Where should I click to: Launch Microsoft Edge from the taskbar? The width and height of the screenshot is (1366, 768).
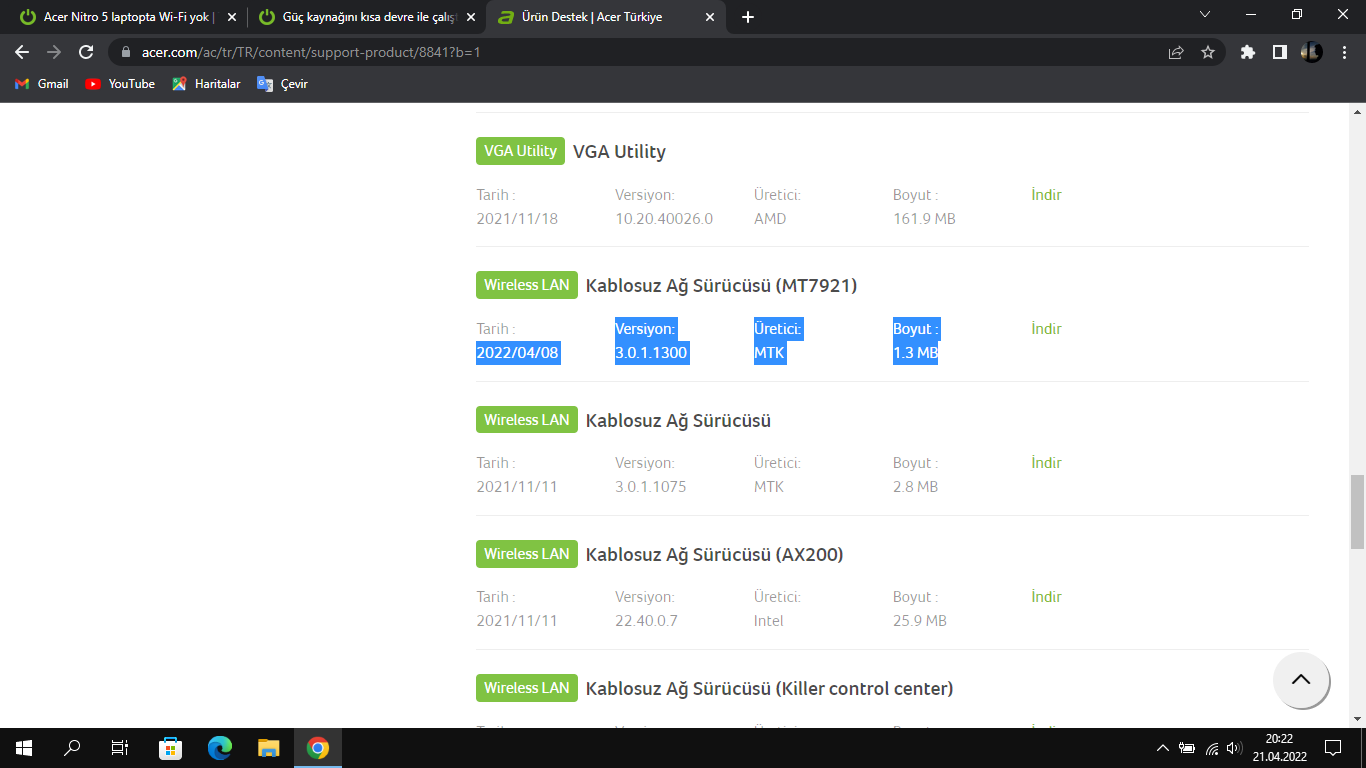point(219,748)
